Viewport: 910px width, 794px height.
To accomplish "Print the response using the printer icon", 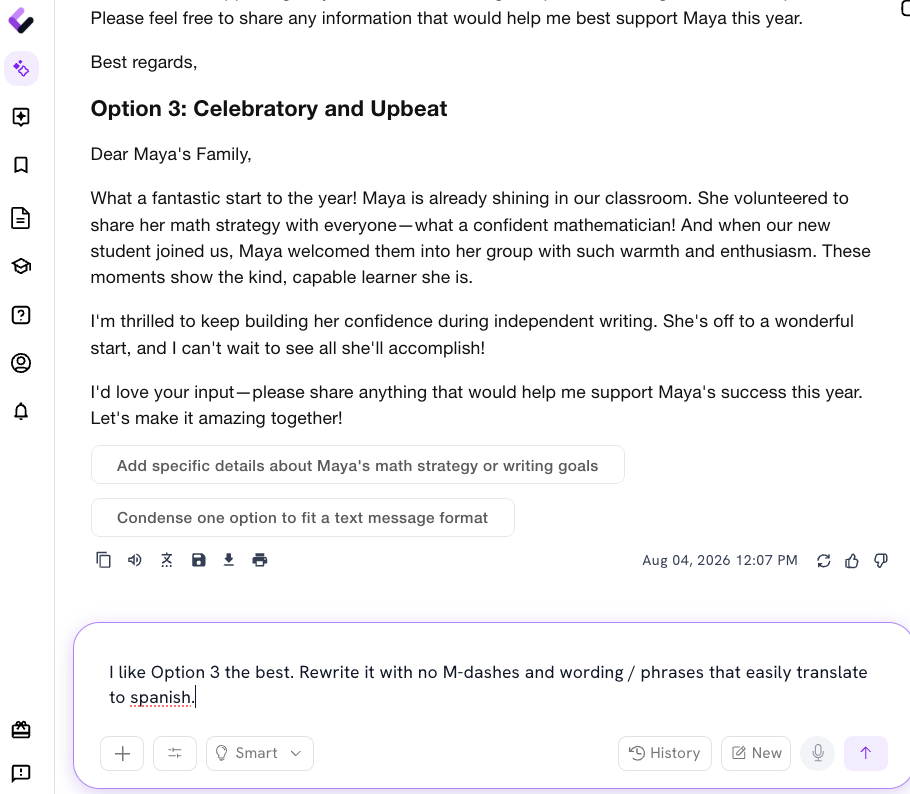I will 260,560.
